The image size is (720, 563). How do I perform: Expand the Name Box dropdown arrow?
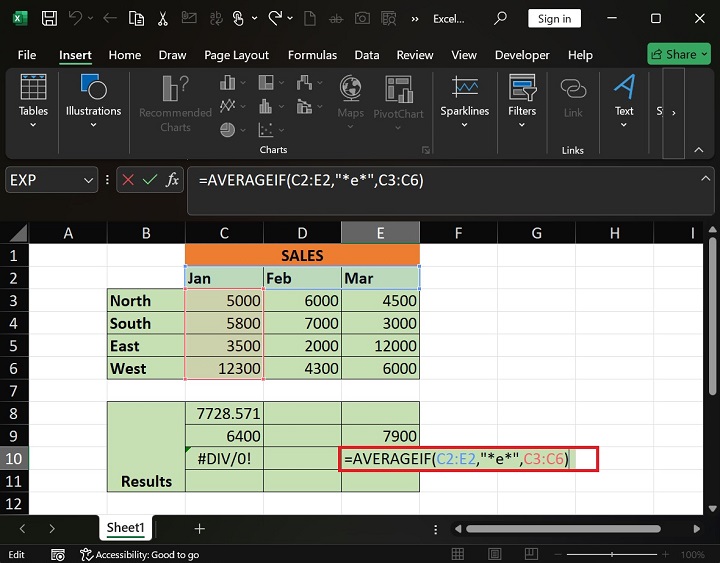pyautogui.click(x=86, y=180)
